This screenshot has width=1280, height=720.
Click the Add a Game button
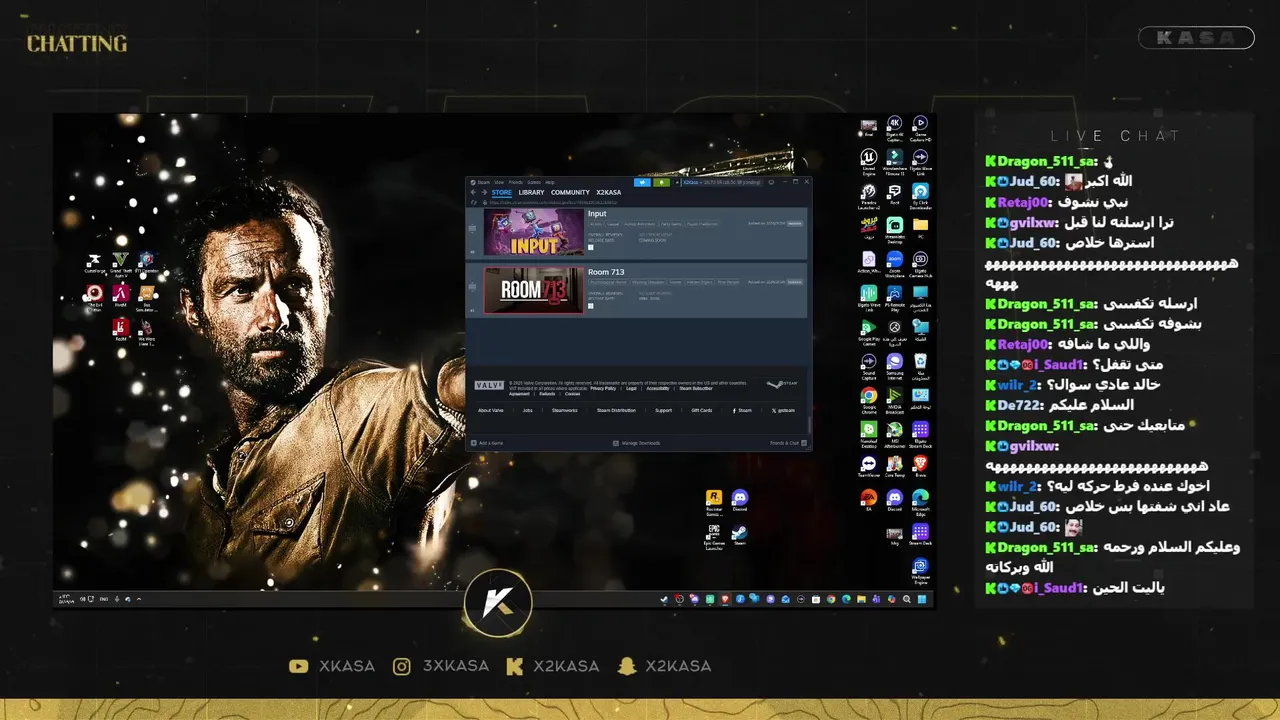point(487,443)
